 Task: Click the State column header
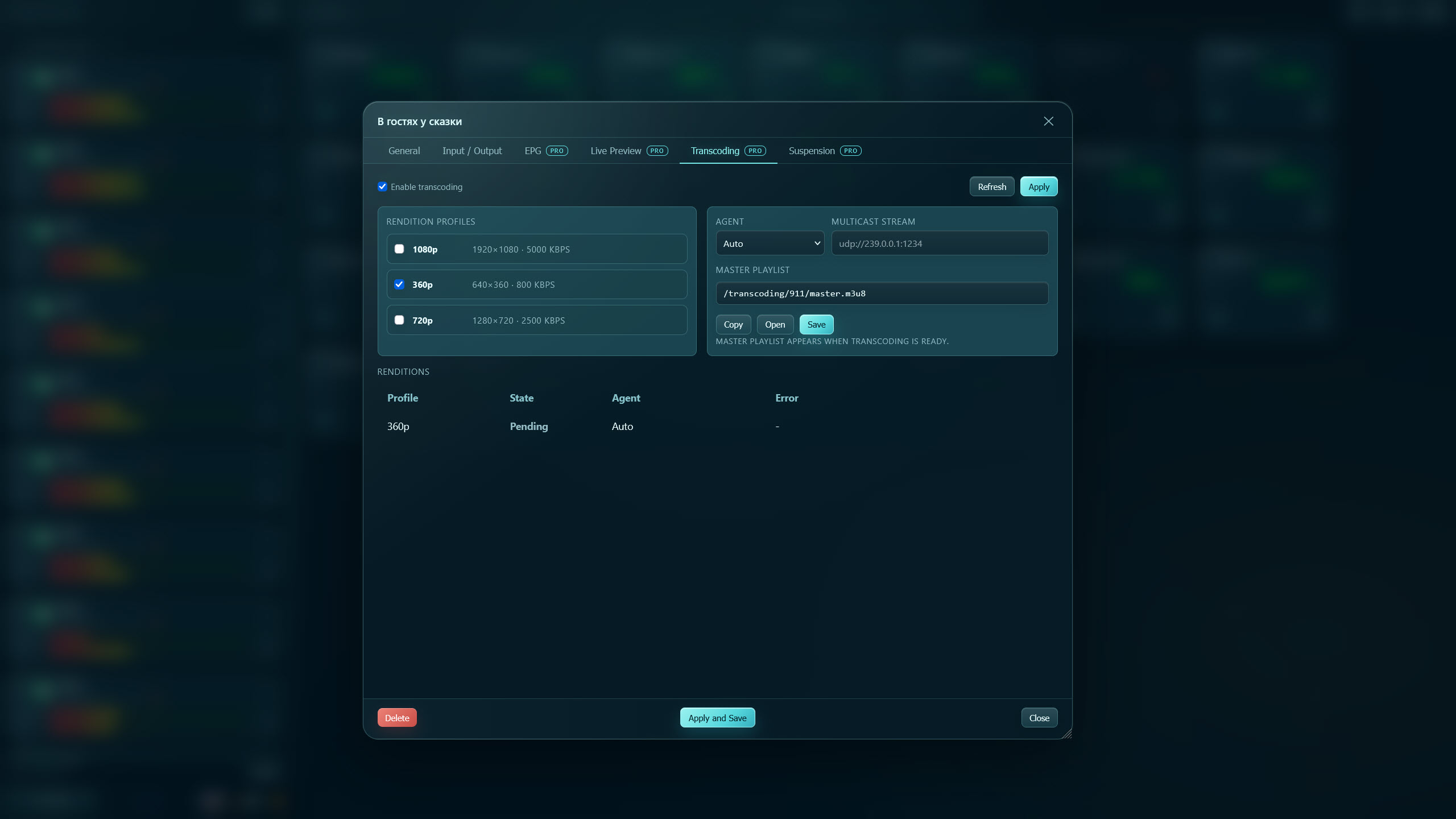tap(522, 398)
